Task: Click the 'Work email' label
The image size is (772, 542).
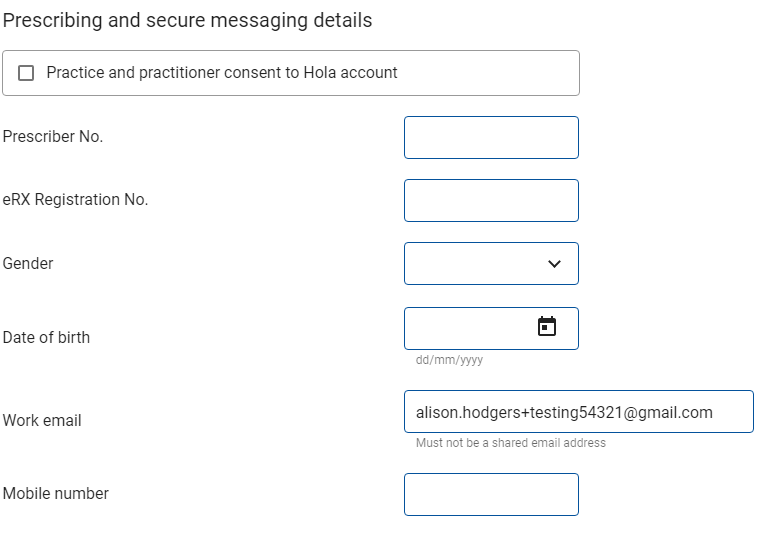Action: [42, 420]
